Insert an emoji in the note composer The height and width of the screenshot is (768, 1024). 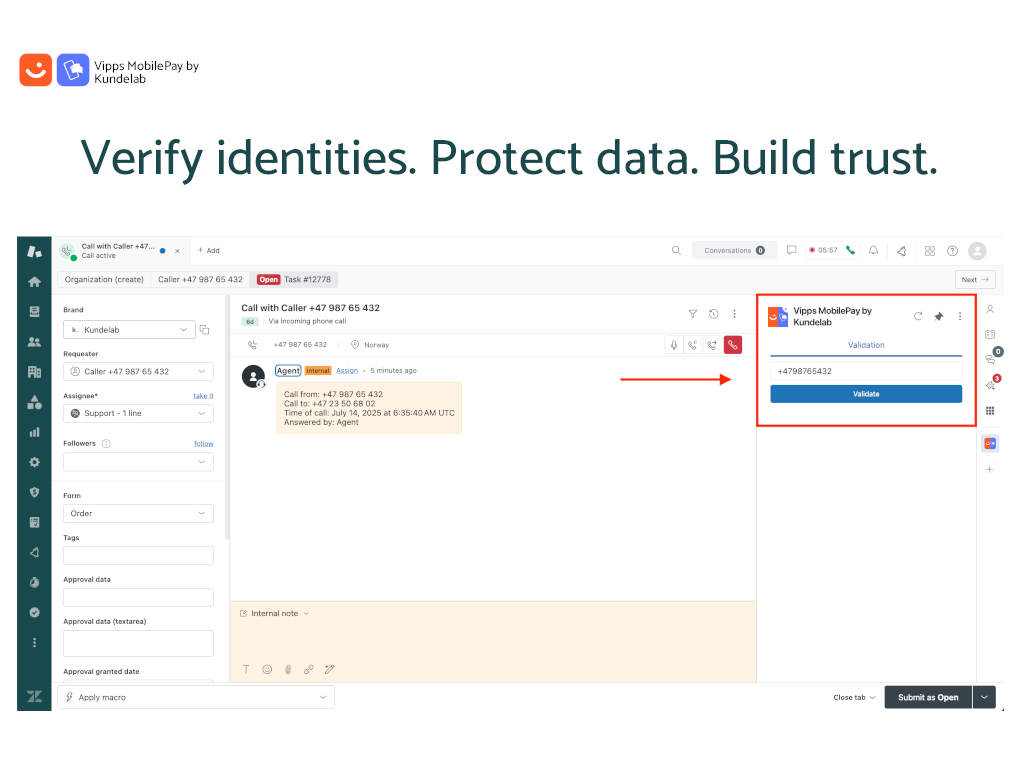[267, 669]
